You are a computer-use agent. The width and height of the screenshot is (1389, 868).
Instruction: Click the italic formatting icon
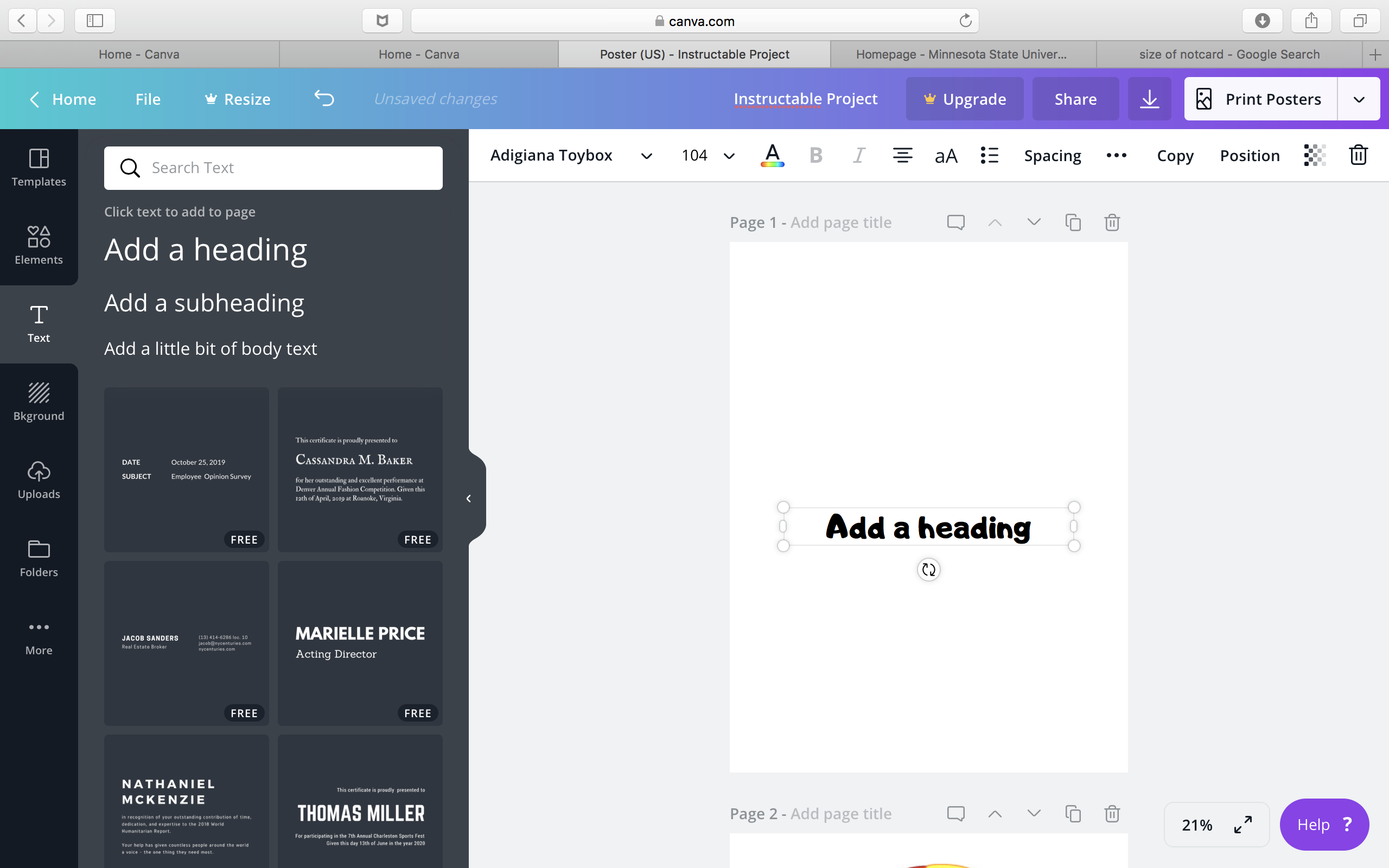(857, 155)
